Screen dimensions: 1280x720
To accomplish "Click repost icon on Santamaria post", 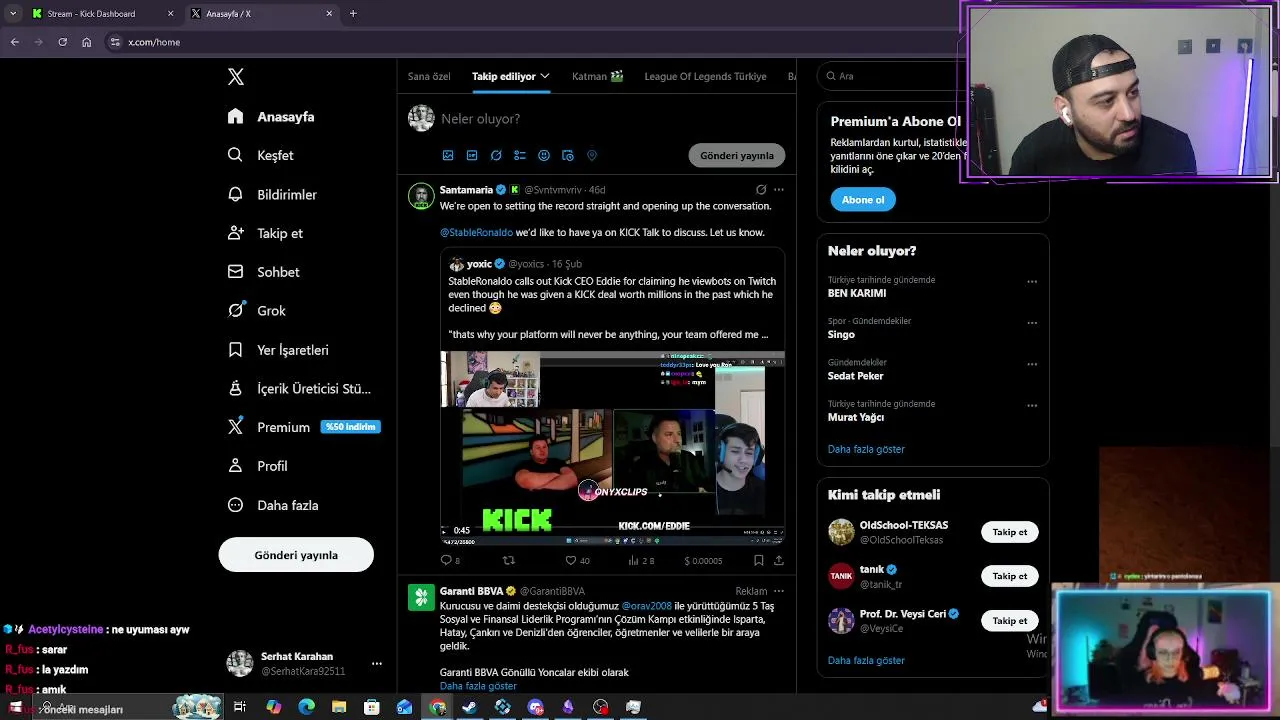I will tap(509, 561).
